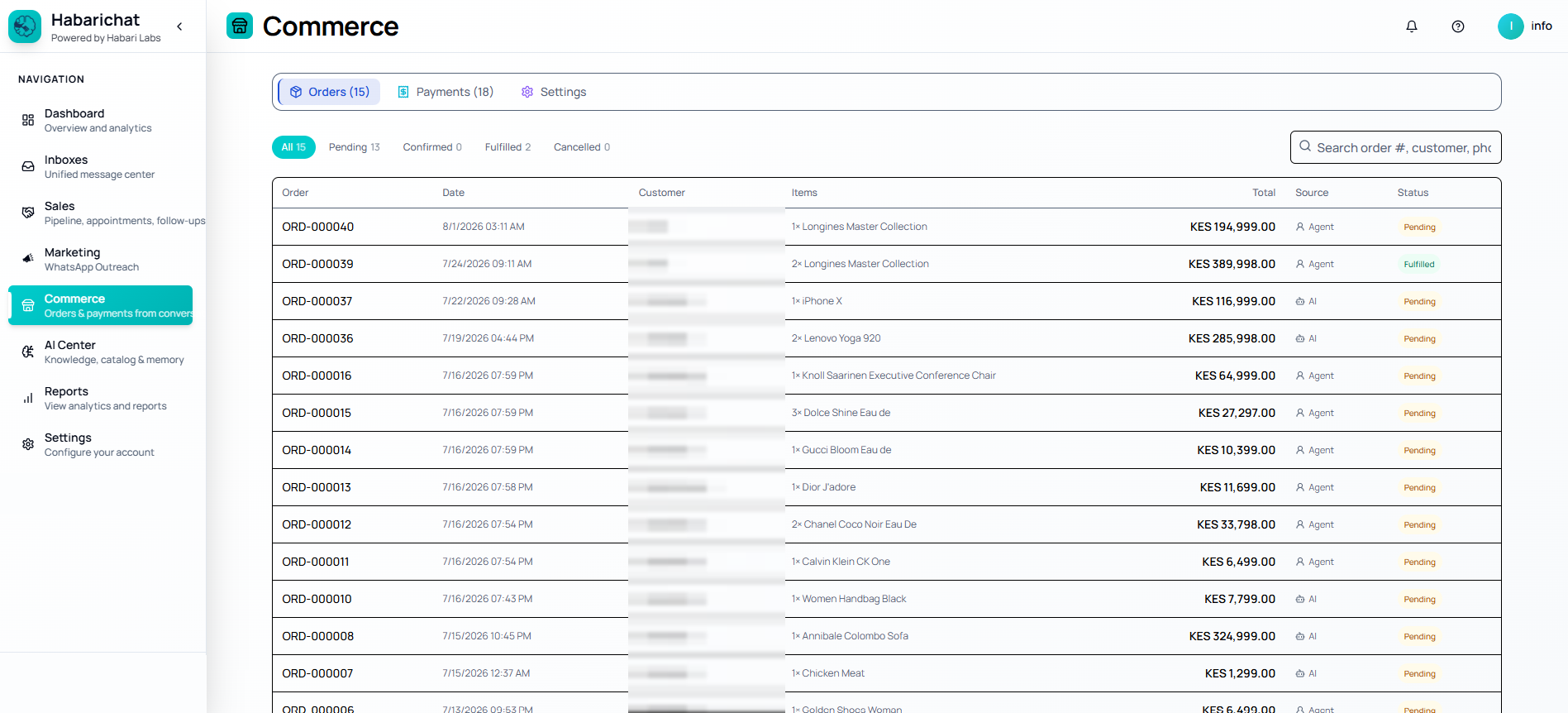Screen dimensions: 1568x713
Task: Click the Customer column header
Action: pos(661,193)
